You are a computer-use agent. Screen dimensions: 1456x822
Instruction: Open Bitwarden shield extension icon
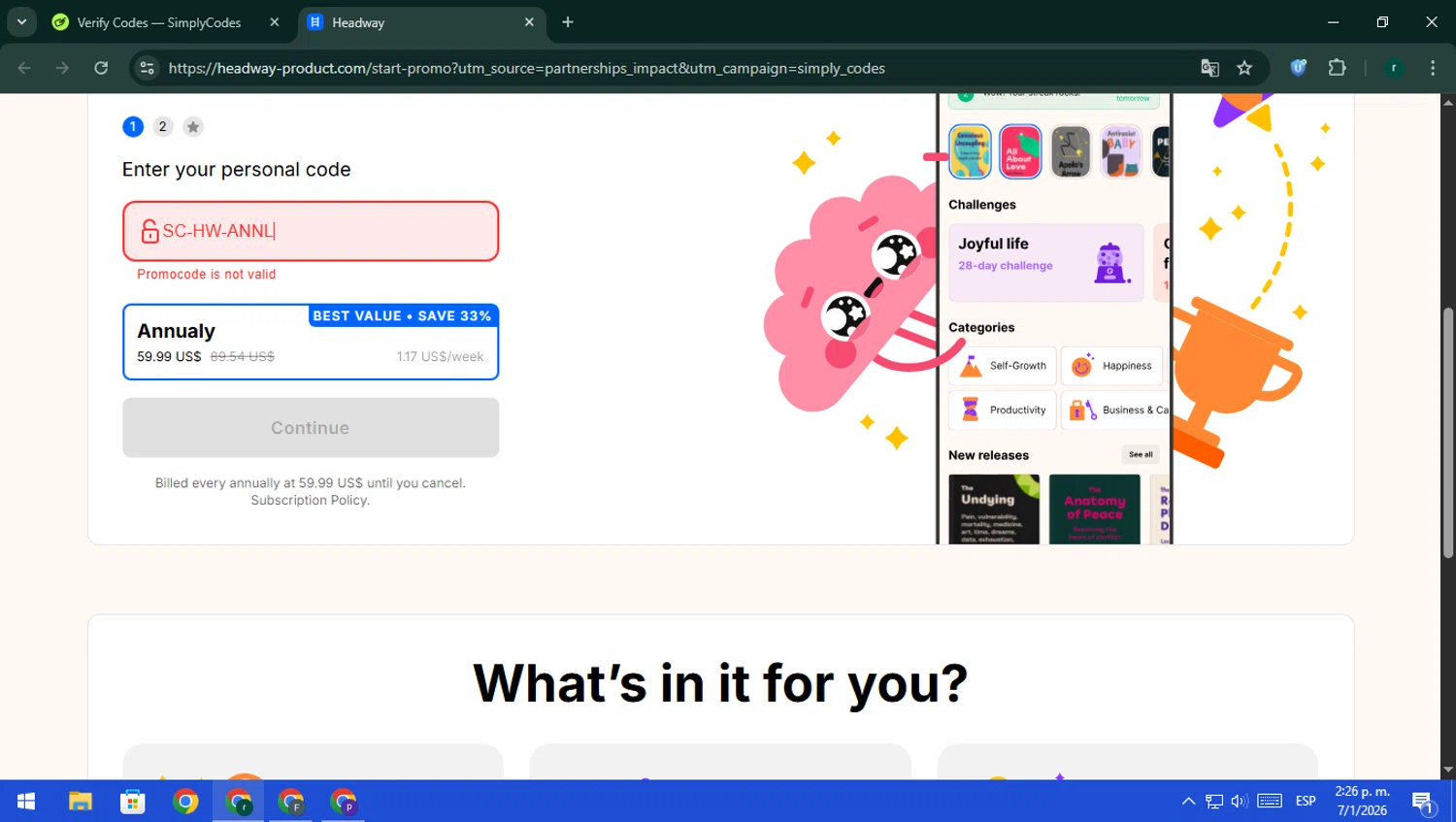coord(1298,68)
